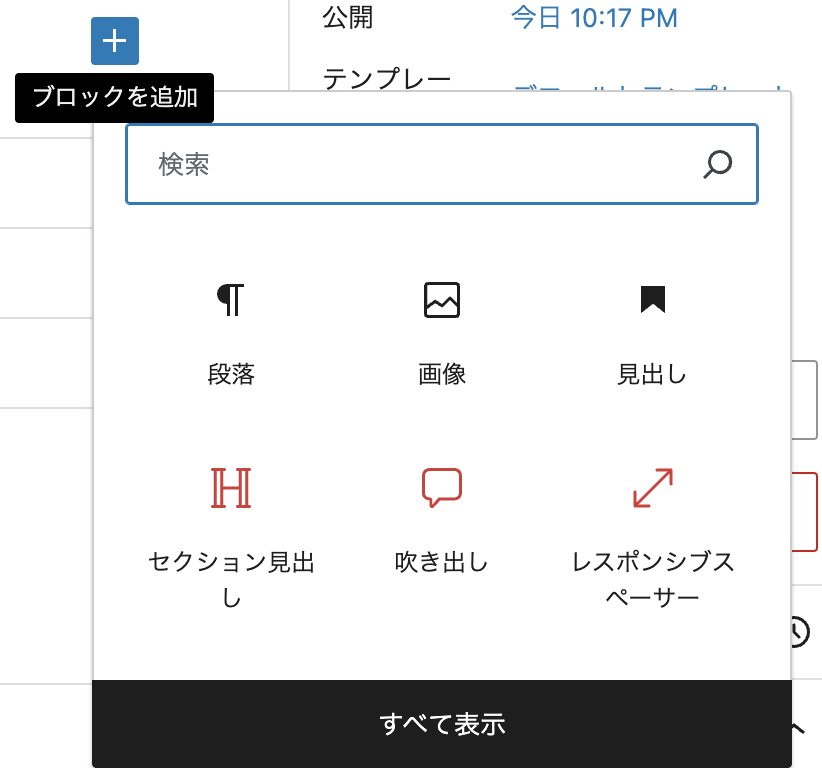Click the 段落 block label
Viewport: 822px width, 768px height.
(231, 375)
